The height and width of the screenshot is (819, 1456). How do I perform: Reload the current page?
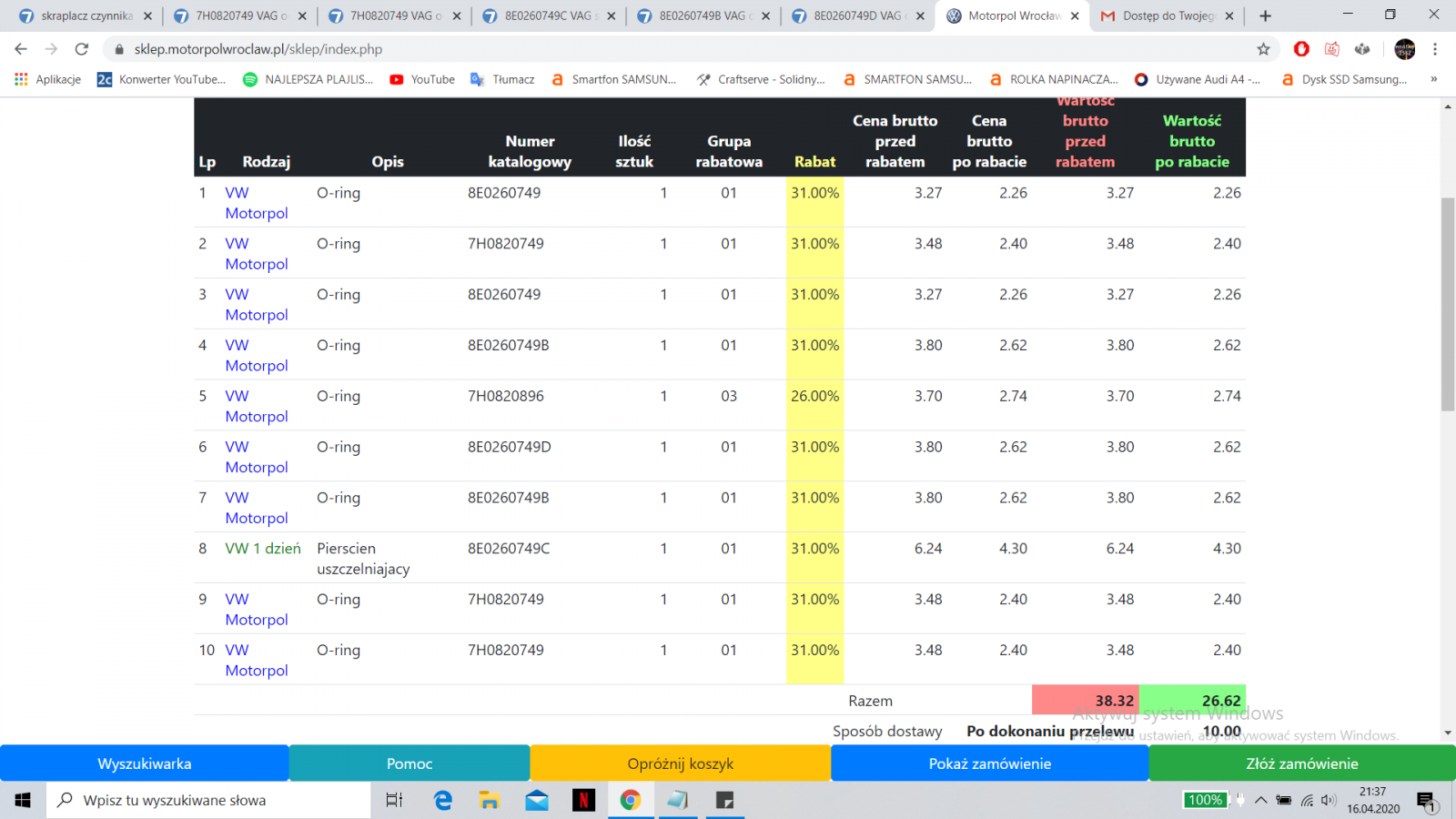click(82, 49)
